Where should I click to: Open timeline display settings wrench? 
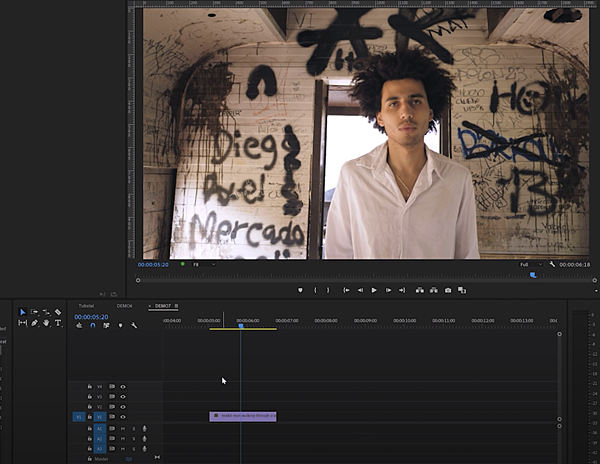click(x=134, y=325)
